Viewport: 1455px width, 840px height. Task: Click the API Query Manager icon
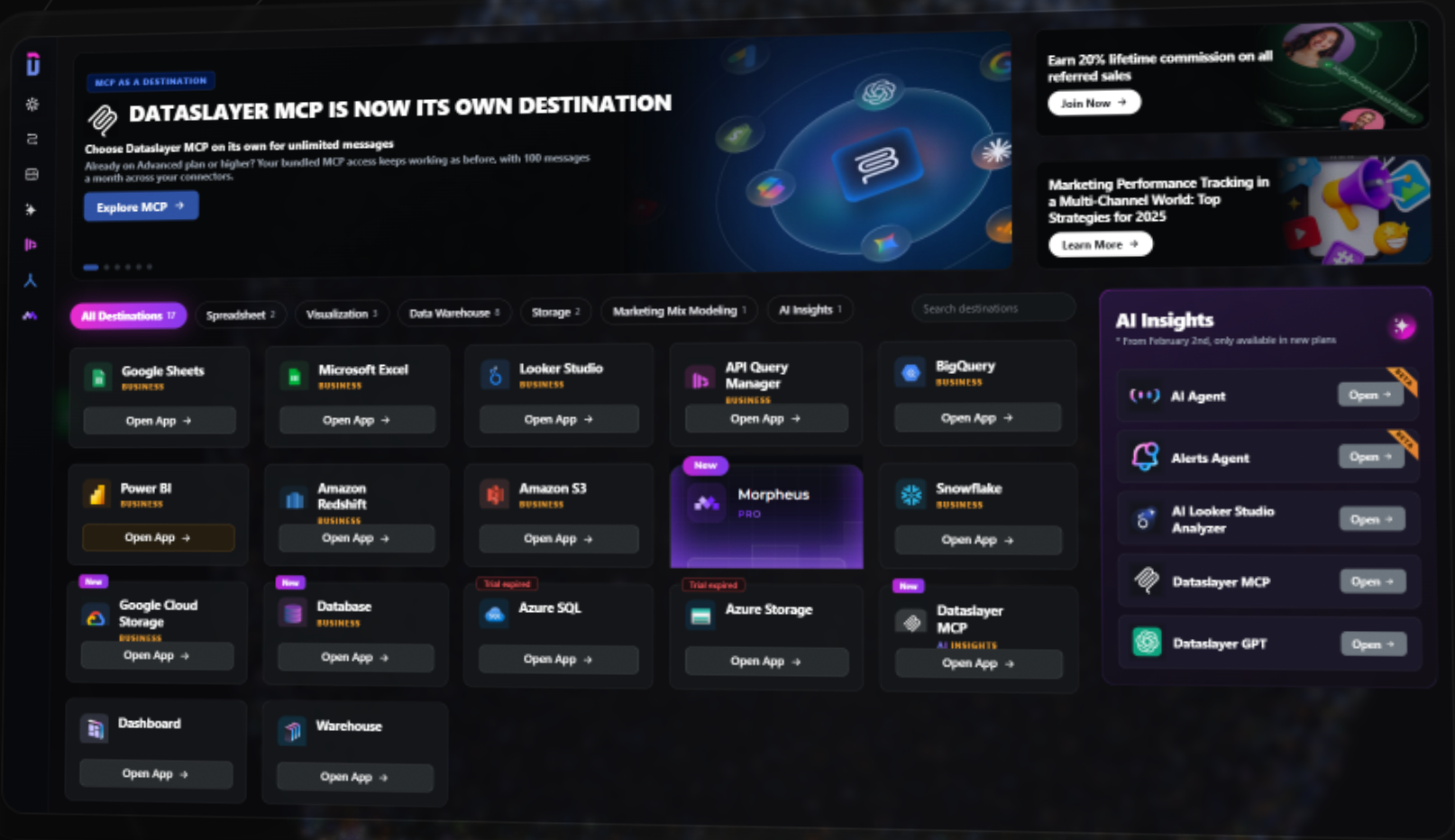tap(700, 380)
